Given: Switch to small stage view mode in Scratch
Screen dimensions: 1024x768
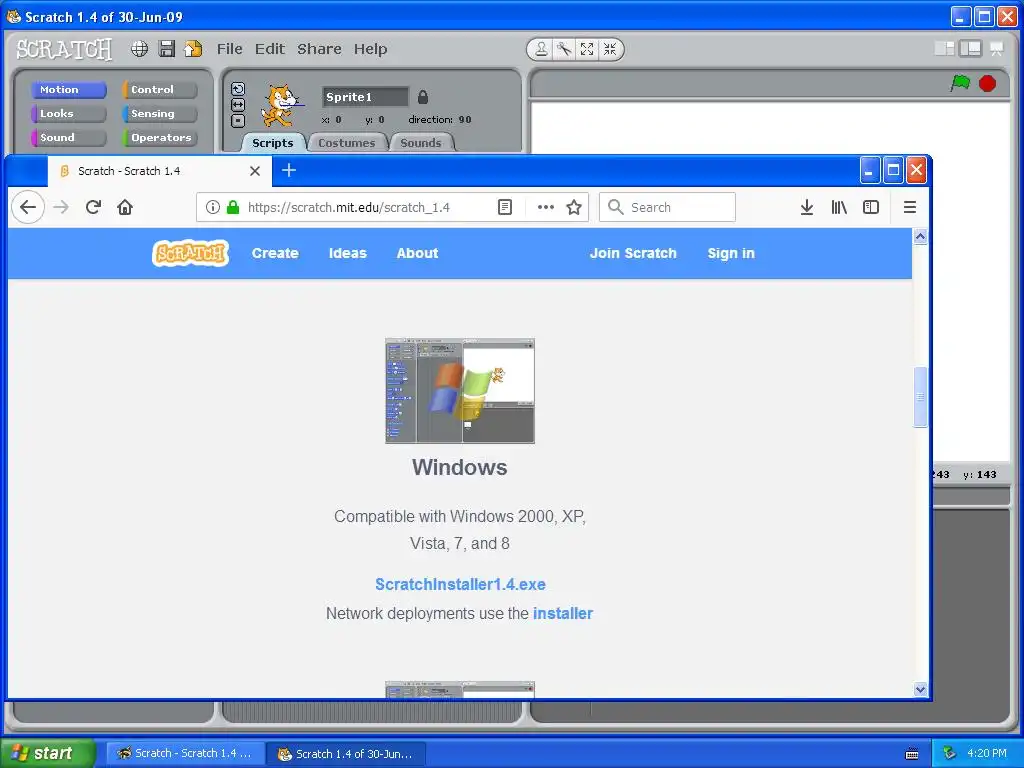Looking at the screenshot, I should [944, 48].
